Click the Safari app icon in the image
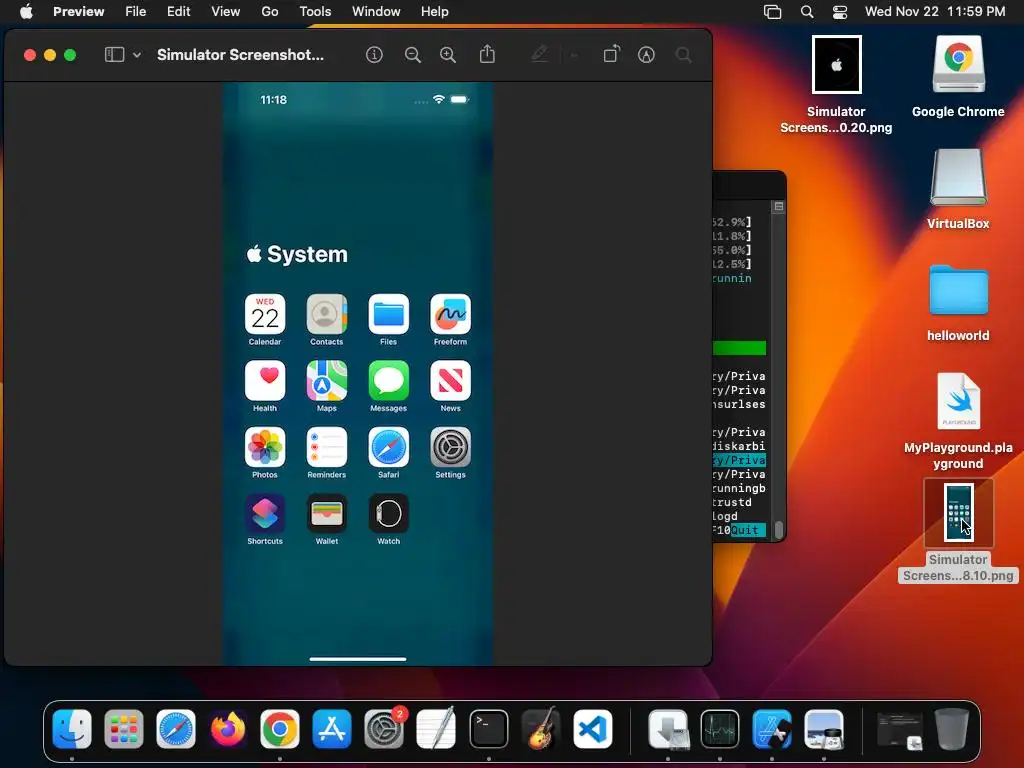1024x768 pixels. [389, 447]
